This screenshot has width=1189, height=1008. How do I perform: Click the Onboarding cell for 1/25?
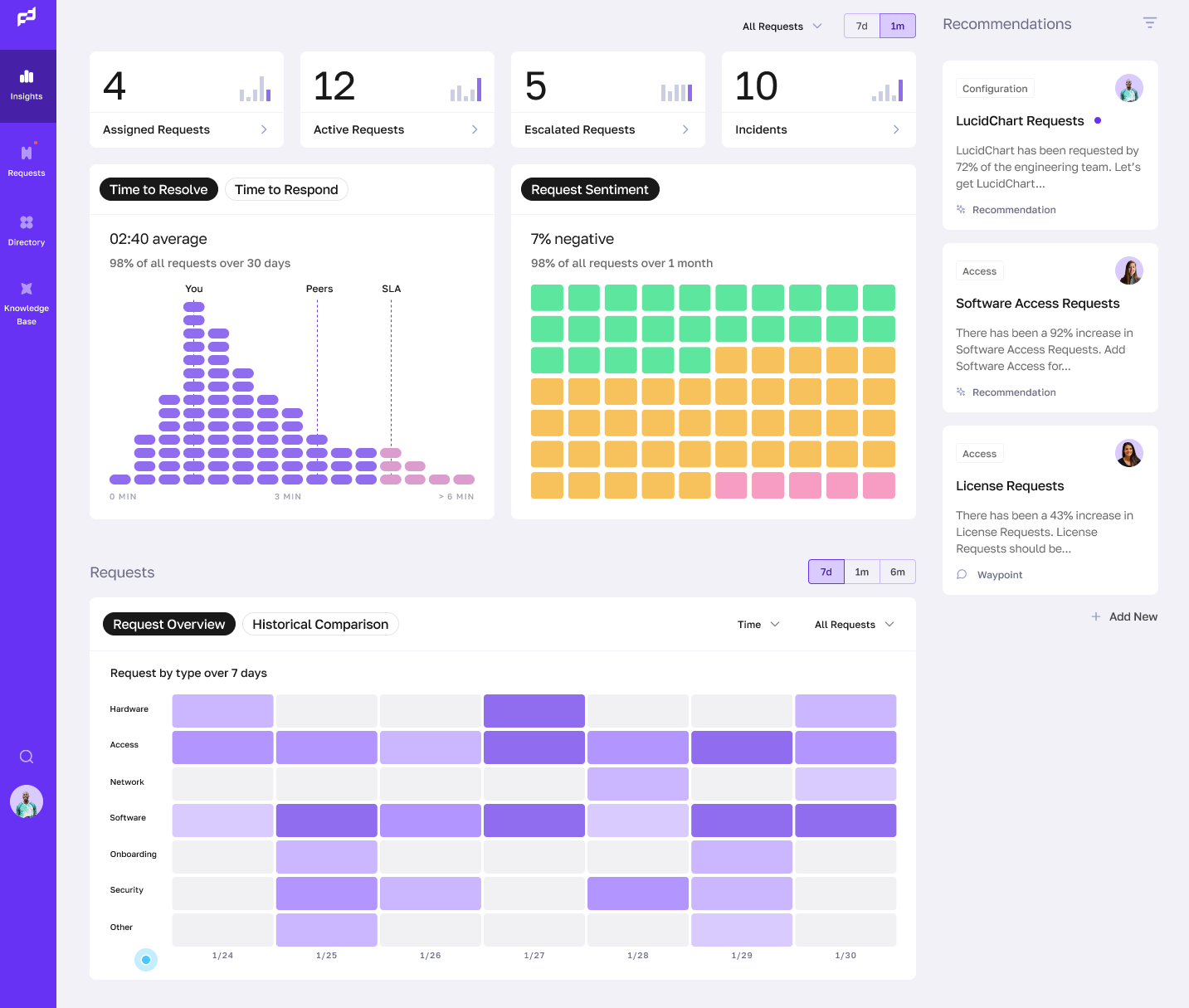click(327, 857)
